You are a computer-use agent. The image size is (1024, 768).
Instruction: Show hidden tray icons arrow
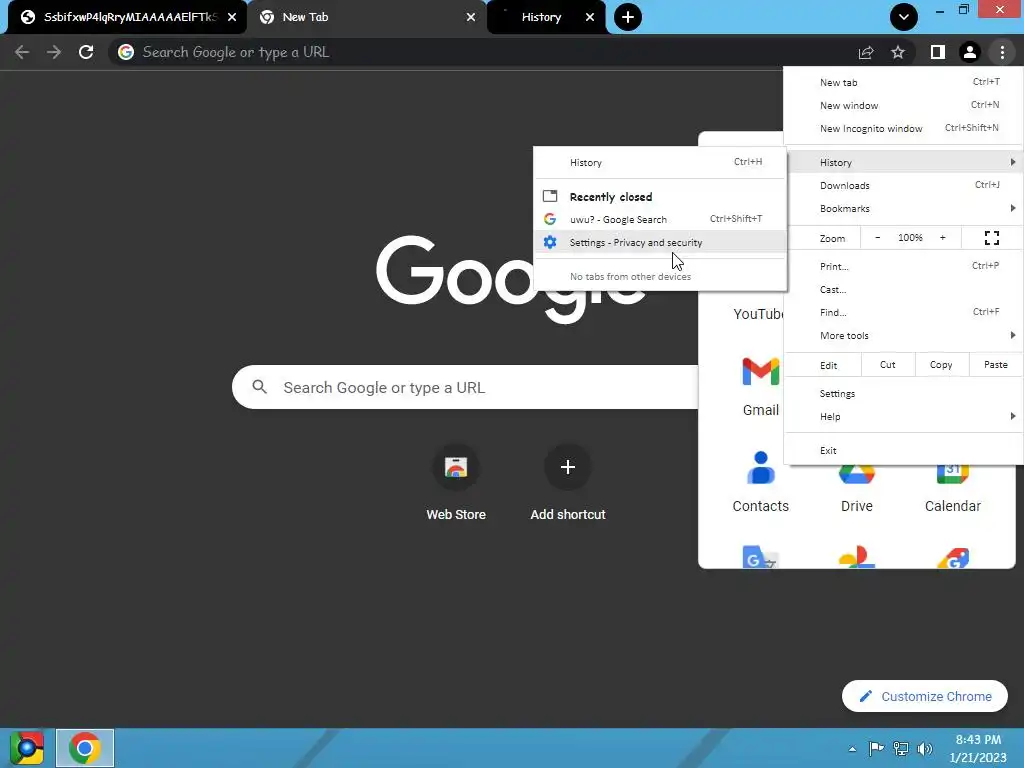coord(852,749)
